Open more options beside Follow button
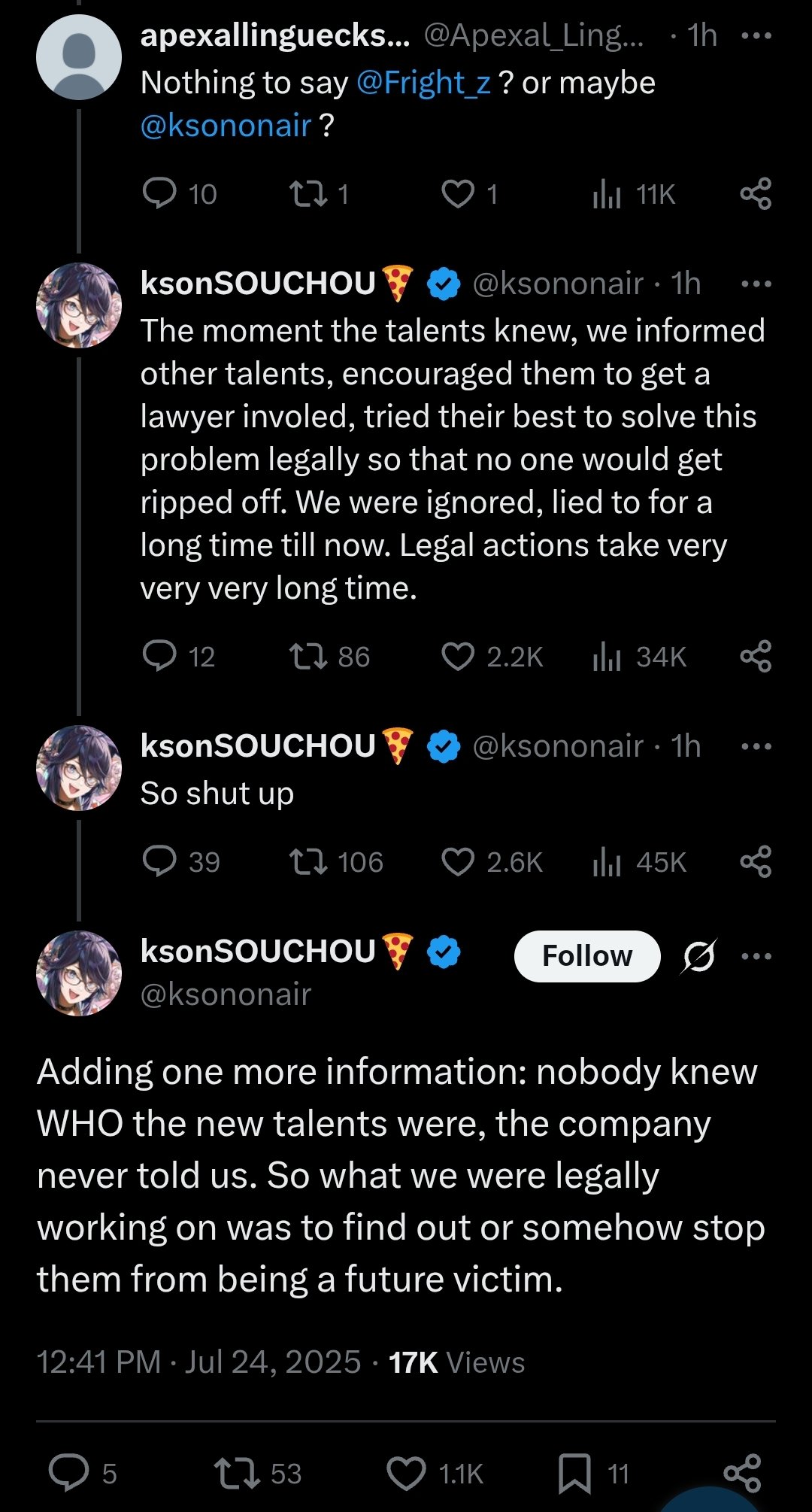The image size is (812, 1512). point(756,956)
